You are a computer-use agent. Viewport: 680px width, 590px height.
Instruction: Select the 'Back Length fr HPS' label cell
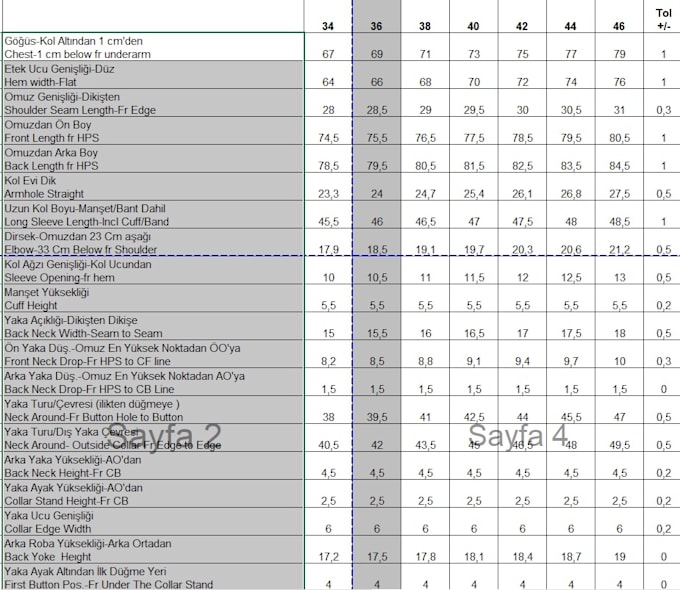pos(153,159)
